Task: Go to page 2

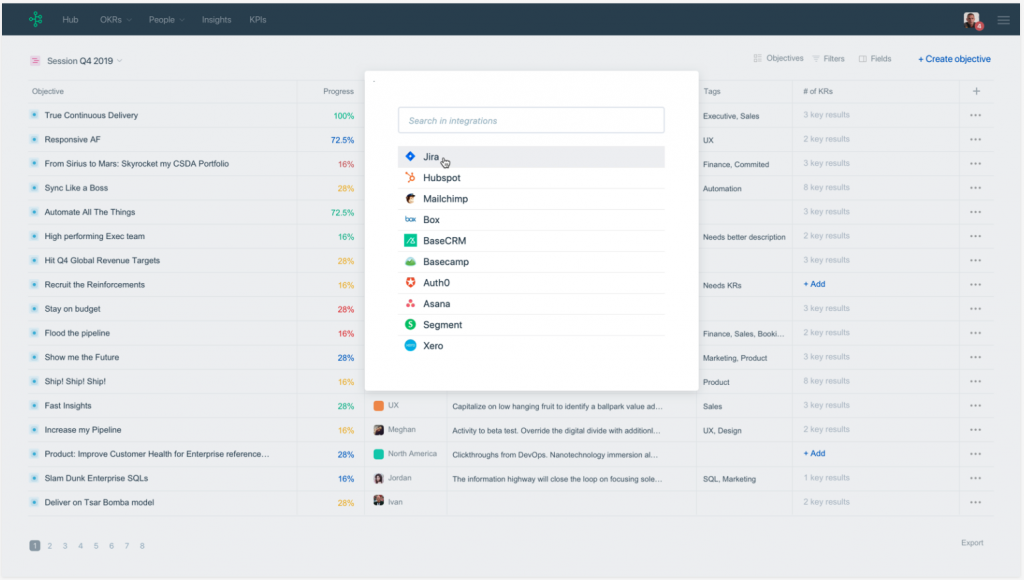Action: [50, 545]
